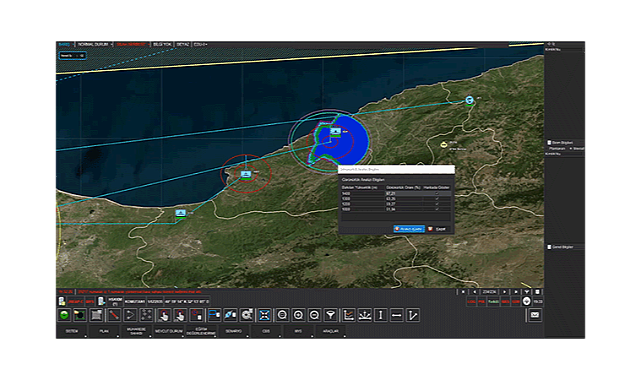The height and width of the screenshot is (380, 641).
Task: Toggle the Genel Bilgiler panel checkbox
Action: click(x=549, y=247)
